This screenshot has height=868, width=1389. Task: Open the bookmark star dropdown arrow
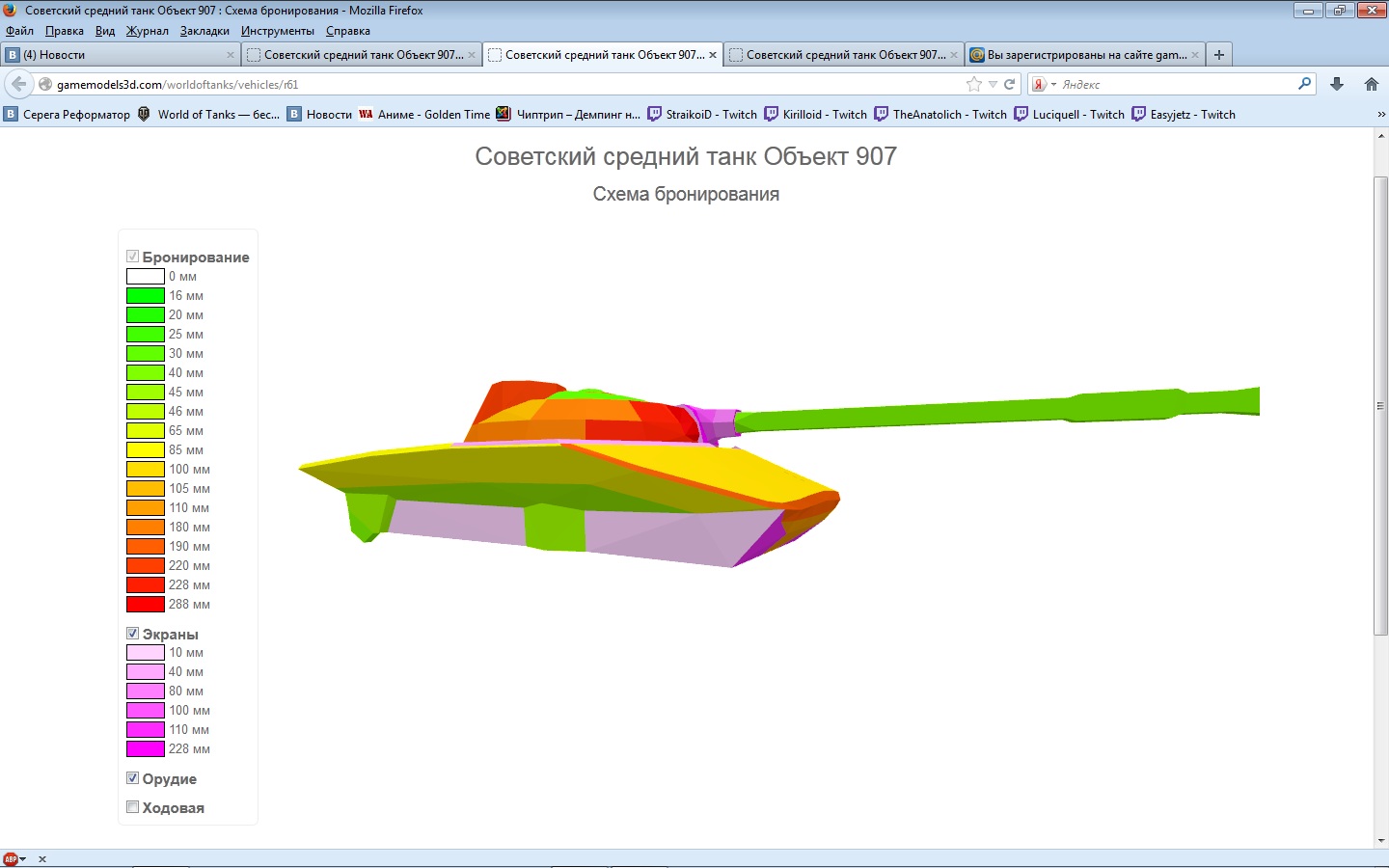pos(993,84)
